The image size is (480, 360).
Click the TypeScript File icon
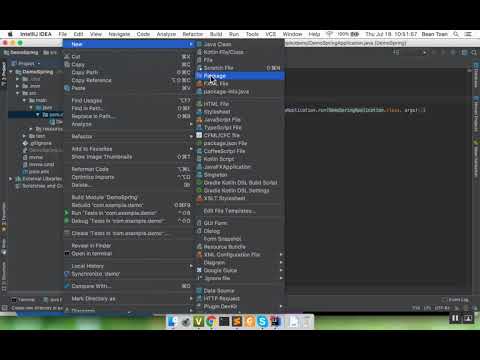pos(199,127)
